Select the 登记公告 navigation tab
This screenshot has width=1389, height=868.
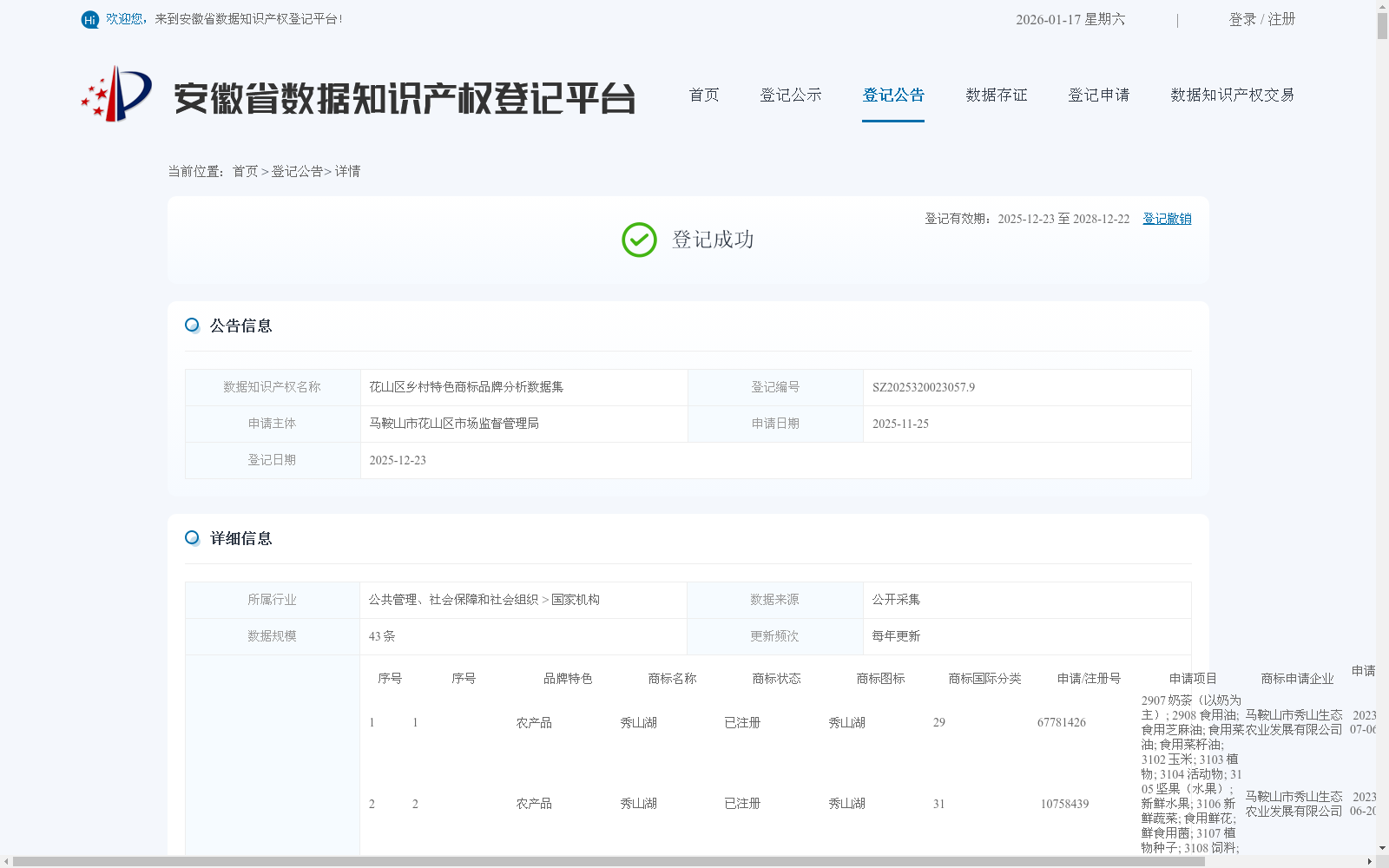893,95
